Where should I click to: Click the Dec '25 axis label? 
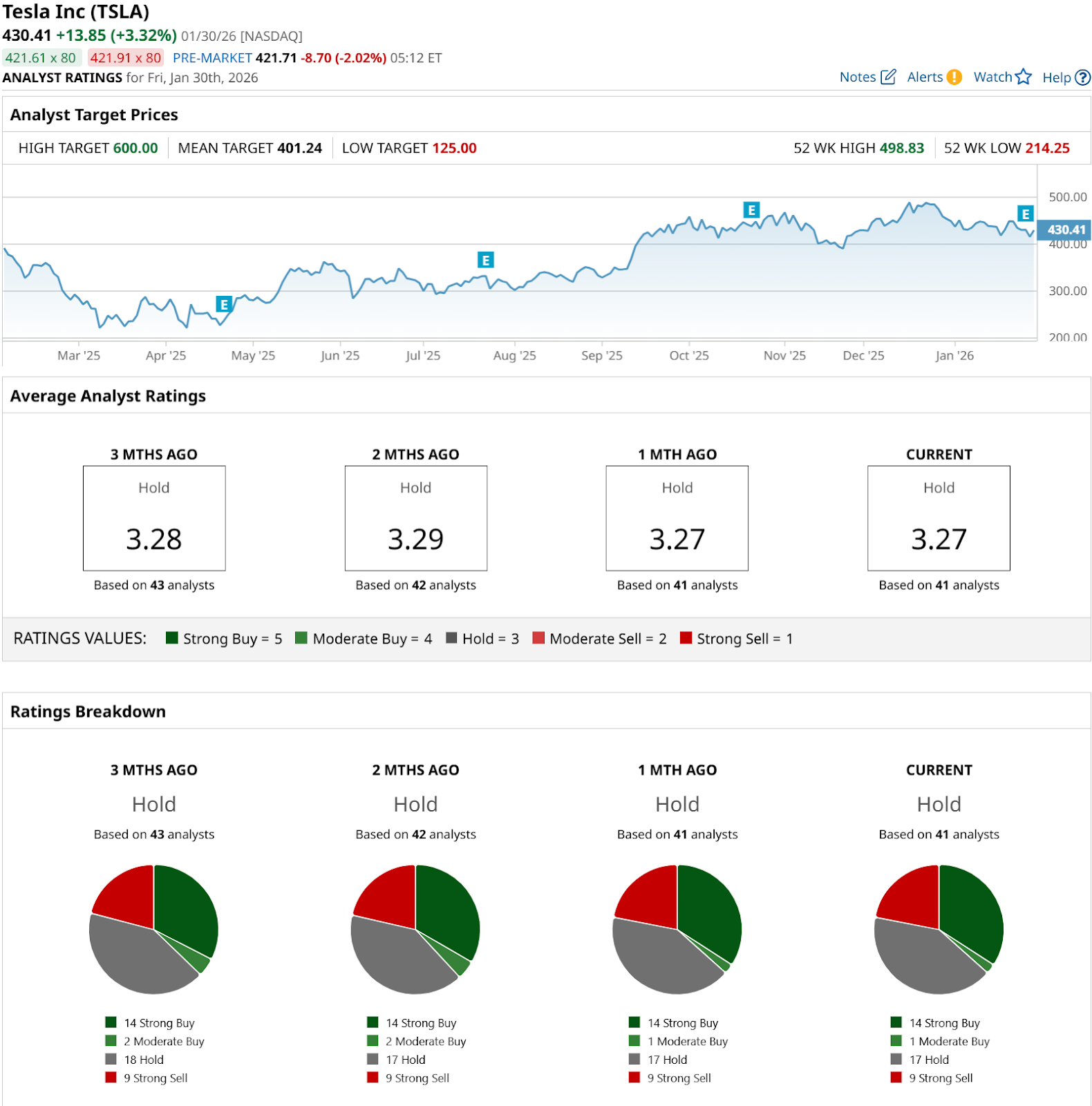tap(863, 355)
